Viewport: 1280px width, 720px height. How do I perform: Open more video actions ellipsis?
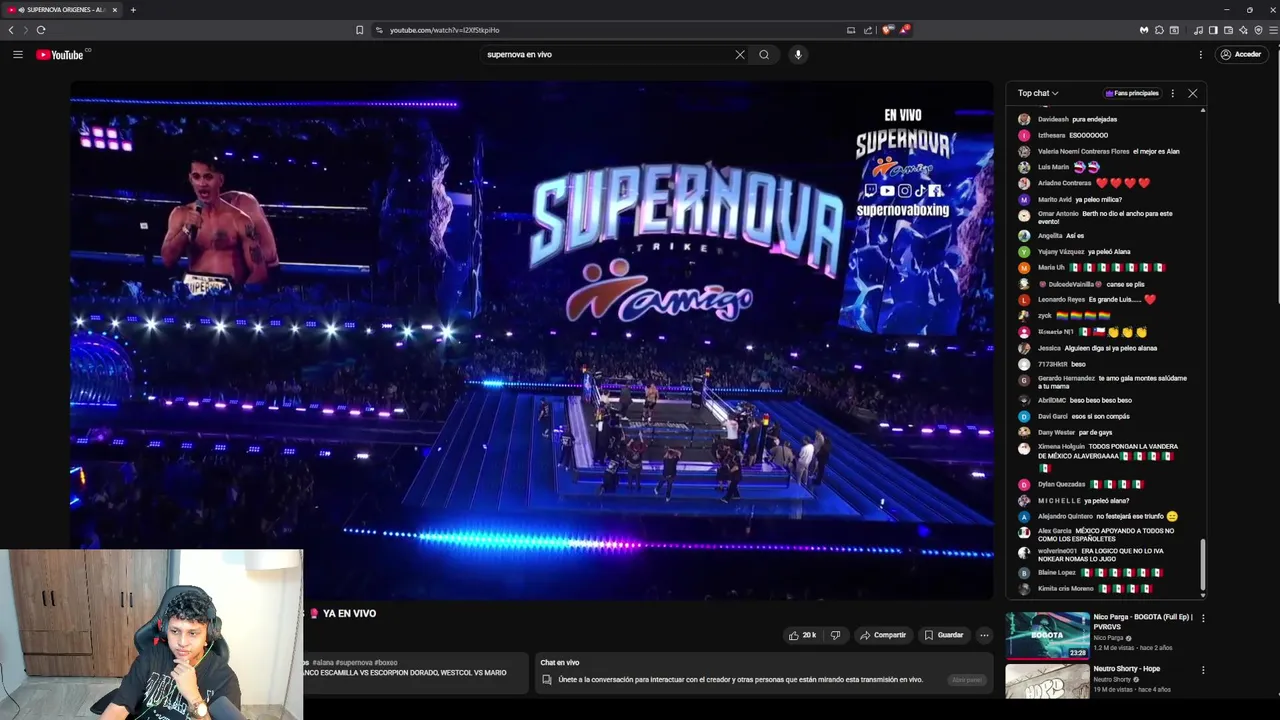click(984, 635)
